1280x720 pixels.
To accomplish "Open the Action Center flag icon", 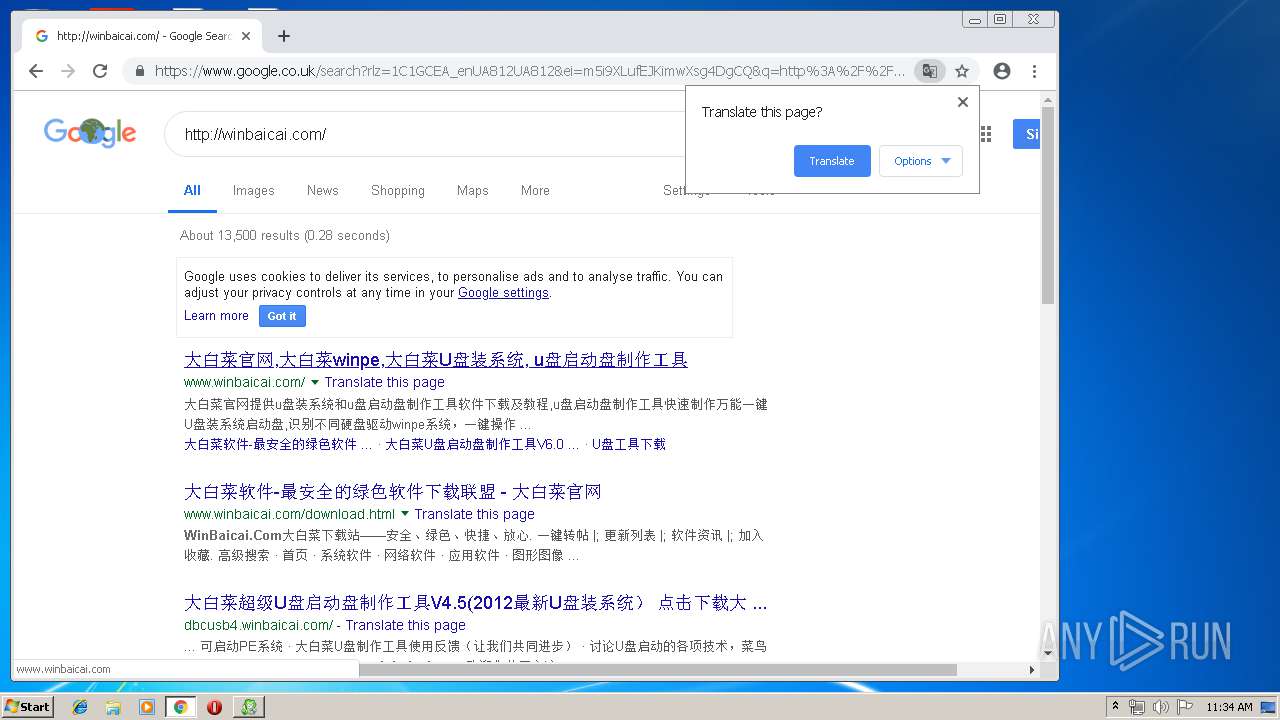I will point(1185,707).
